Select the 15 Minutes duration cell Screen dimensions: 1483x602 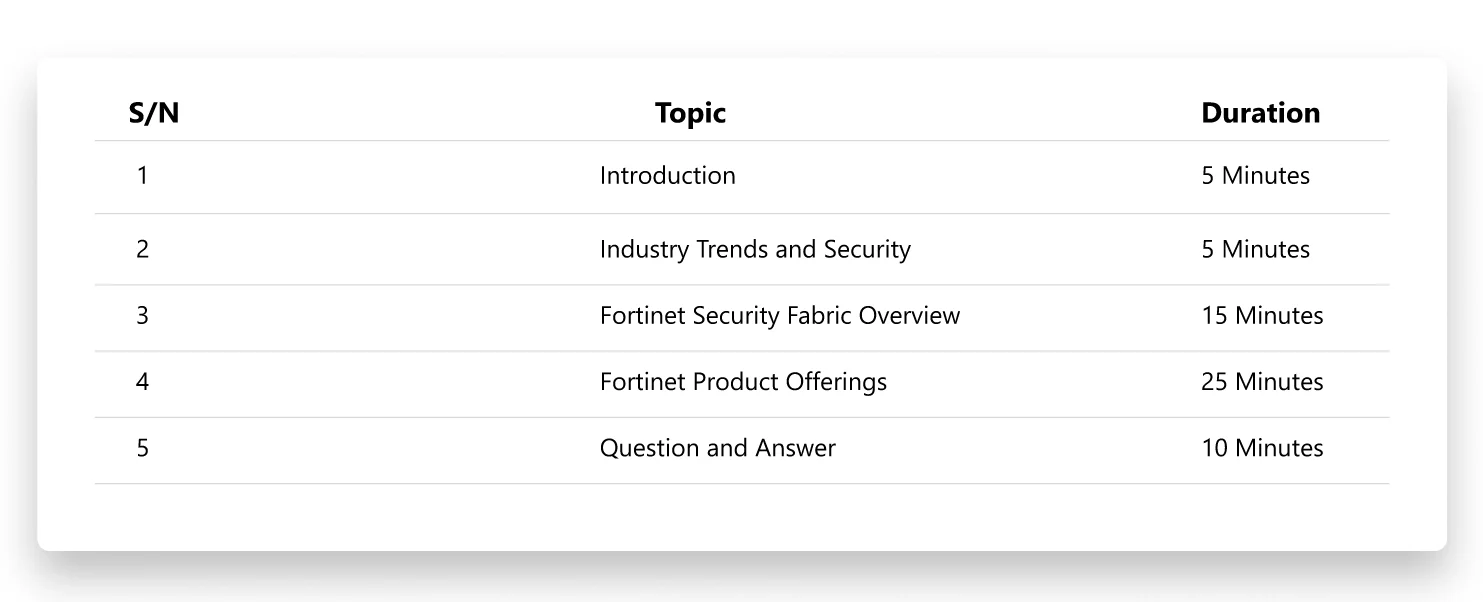click(1262, 316)
